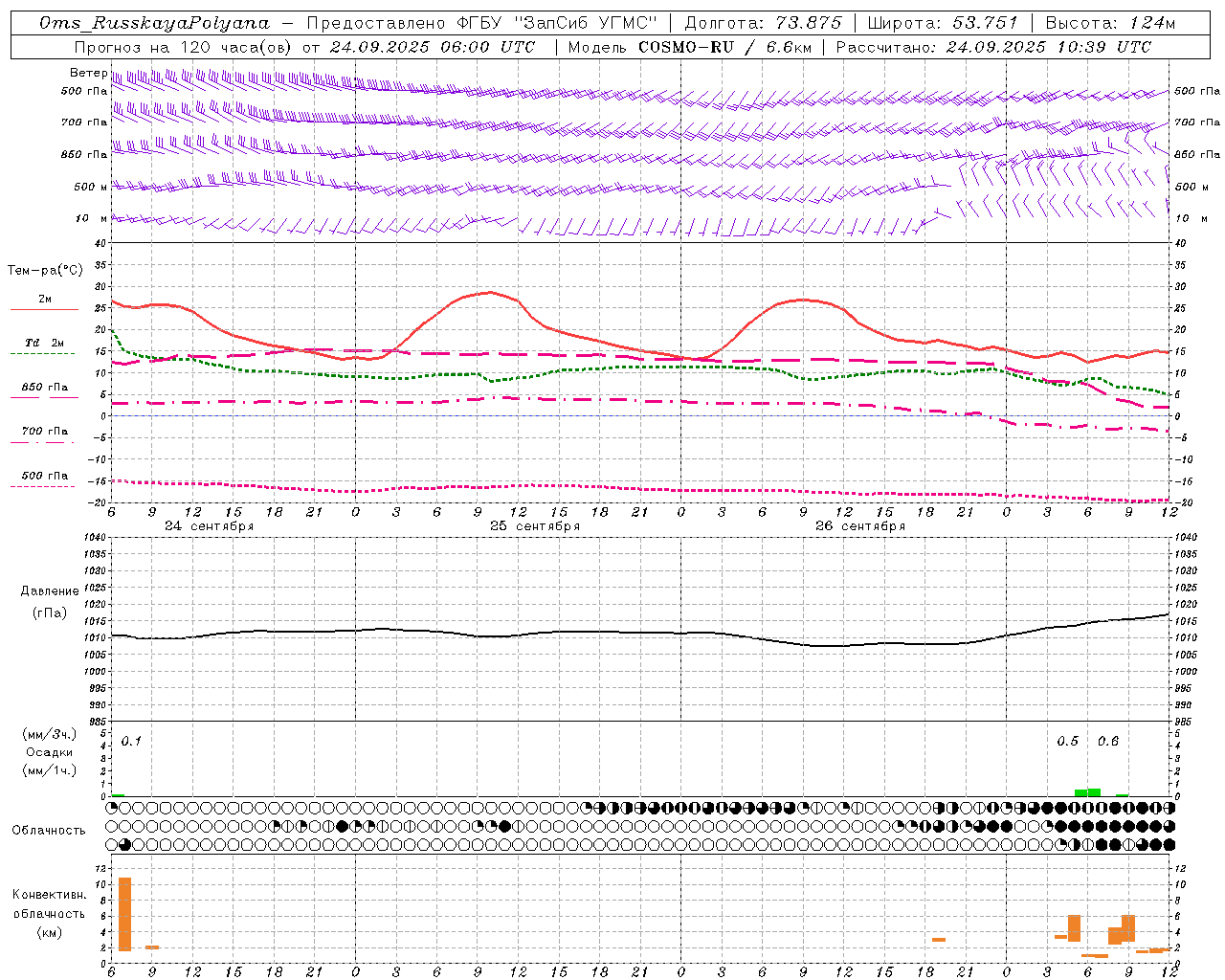Click the "(гПа)" unit under Давление
Screen dimensions: 1225x980
pyautogui.click(x=50, y=612)
